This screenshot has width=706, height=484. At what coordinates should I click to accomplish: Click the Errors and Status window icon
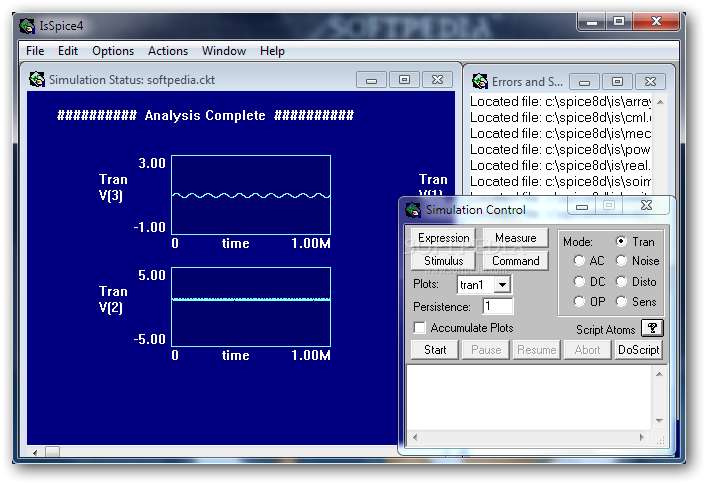point(480,81)
